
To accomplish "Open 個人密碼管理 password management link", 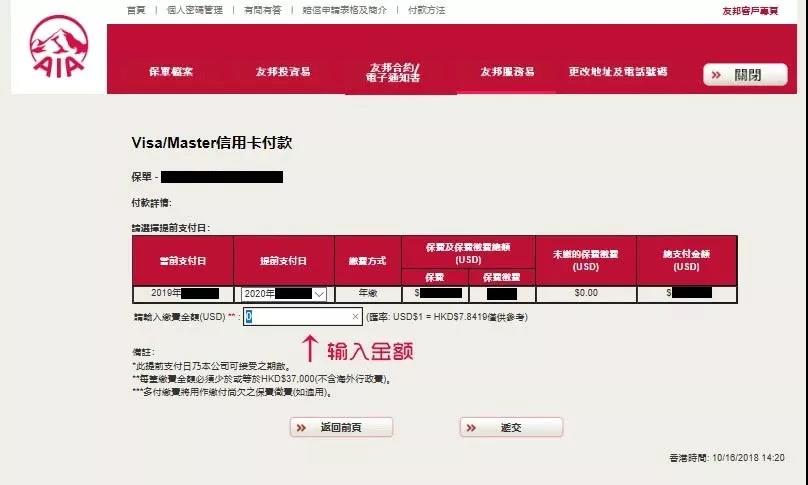I will [x=195, y=10].
